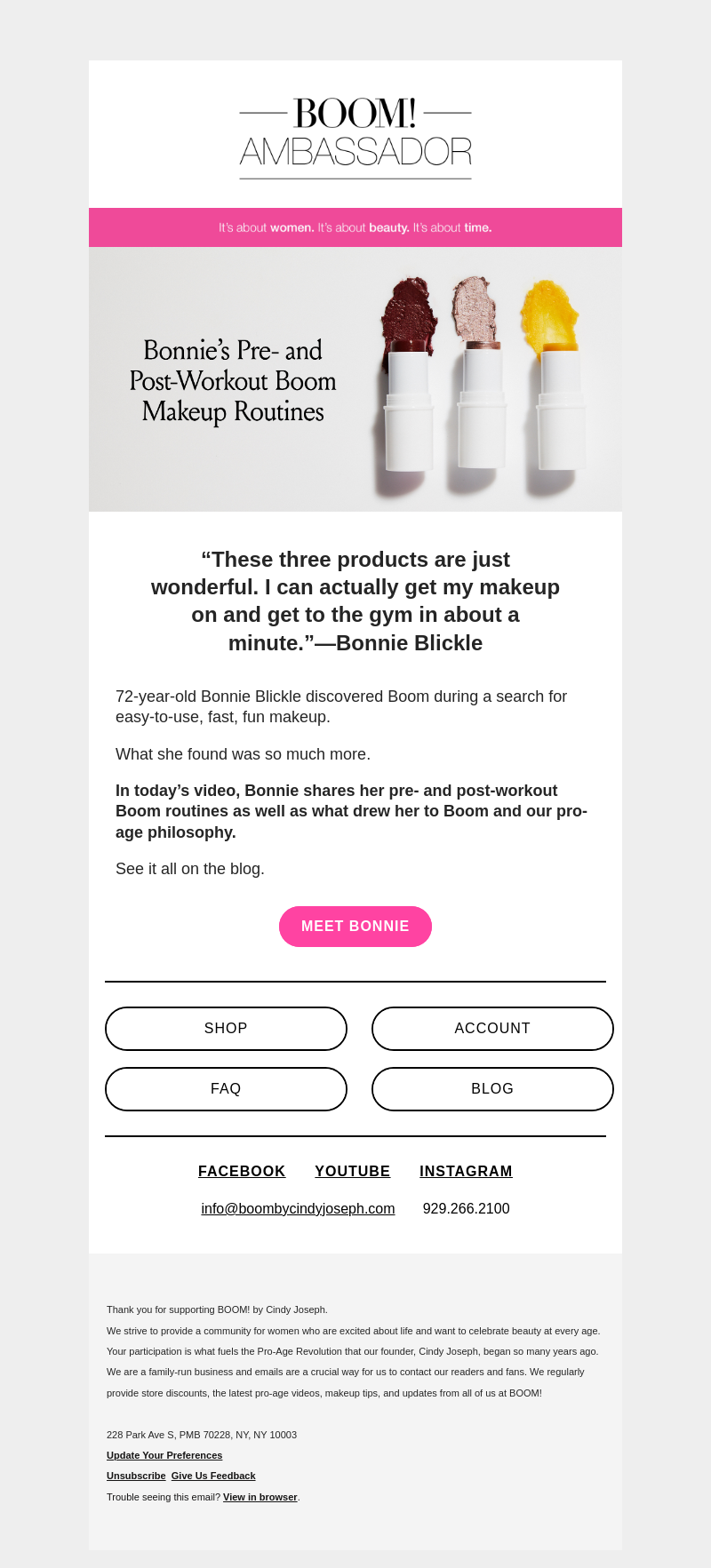The height and width of the screenshot is (1568, 711).
Task: Click the BOOM! Ambassador logo
Action: point(355,137)
